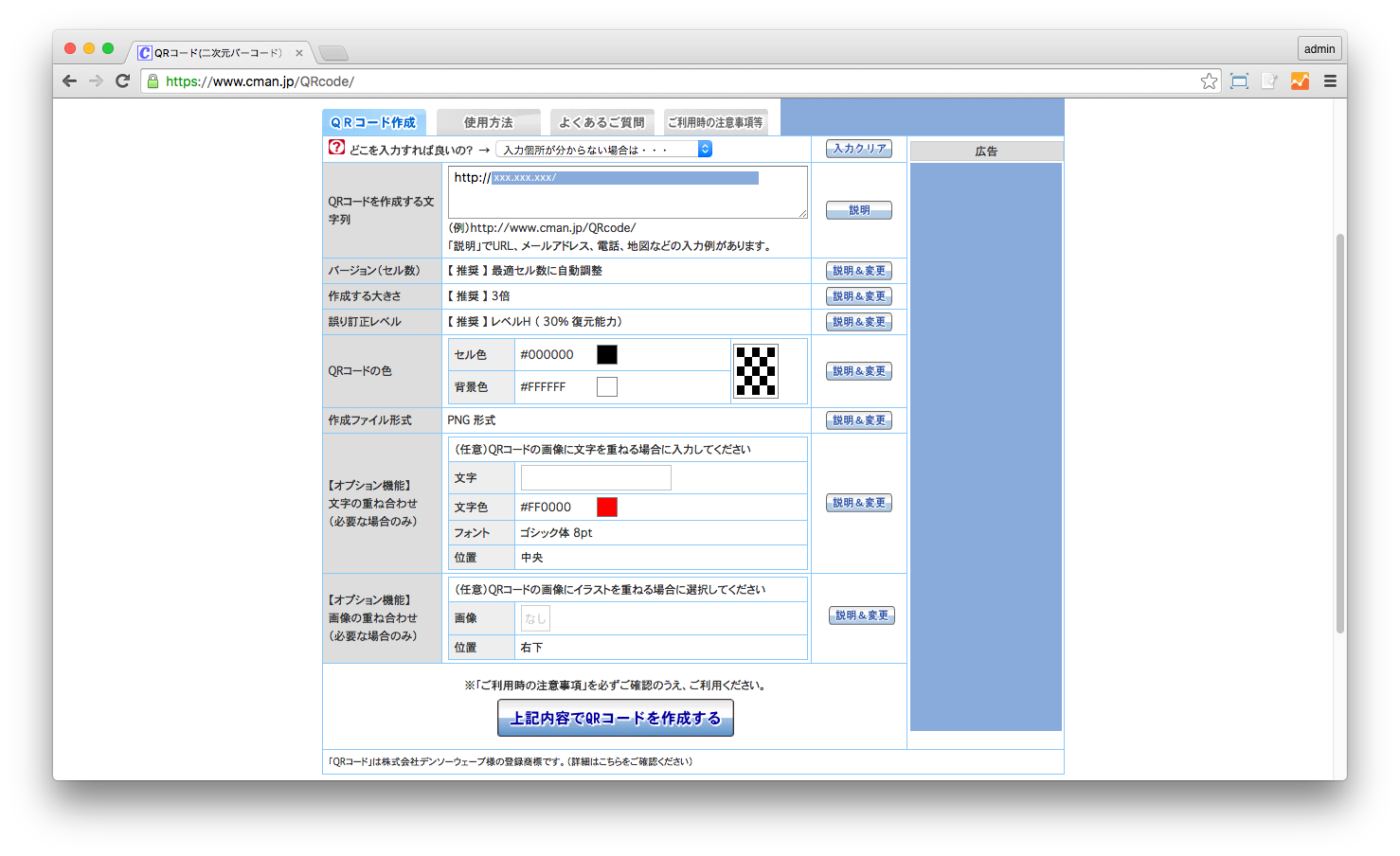Viewport: 1400px width, 856px height.
Task: Open the 使用方法 tab
Action: coord(488,122)
